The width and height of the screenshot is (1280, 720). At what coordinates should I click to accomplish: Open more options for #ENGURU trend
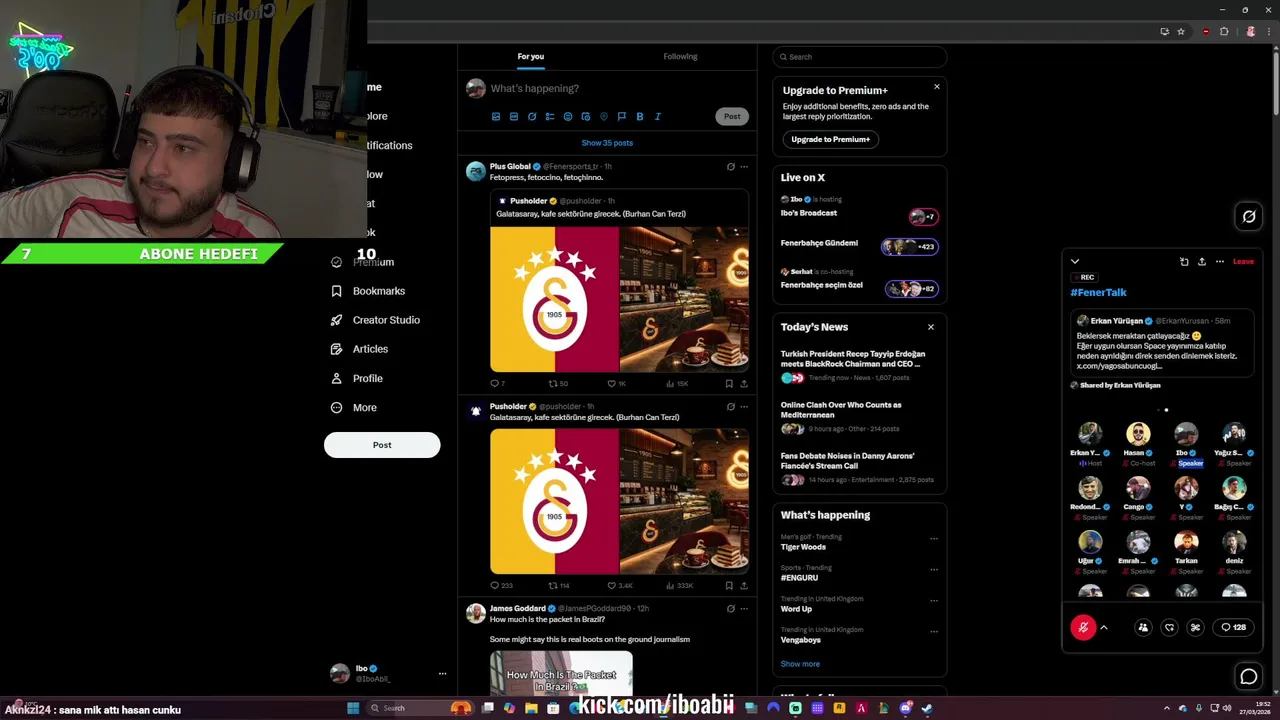click(934, 570)
